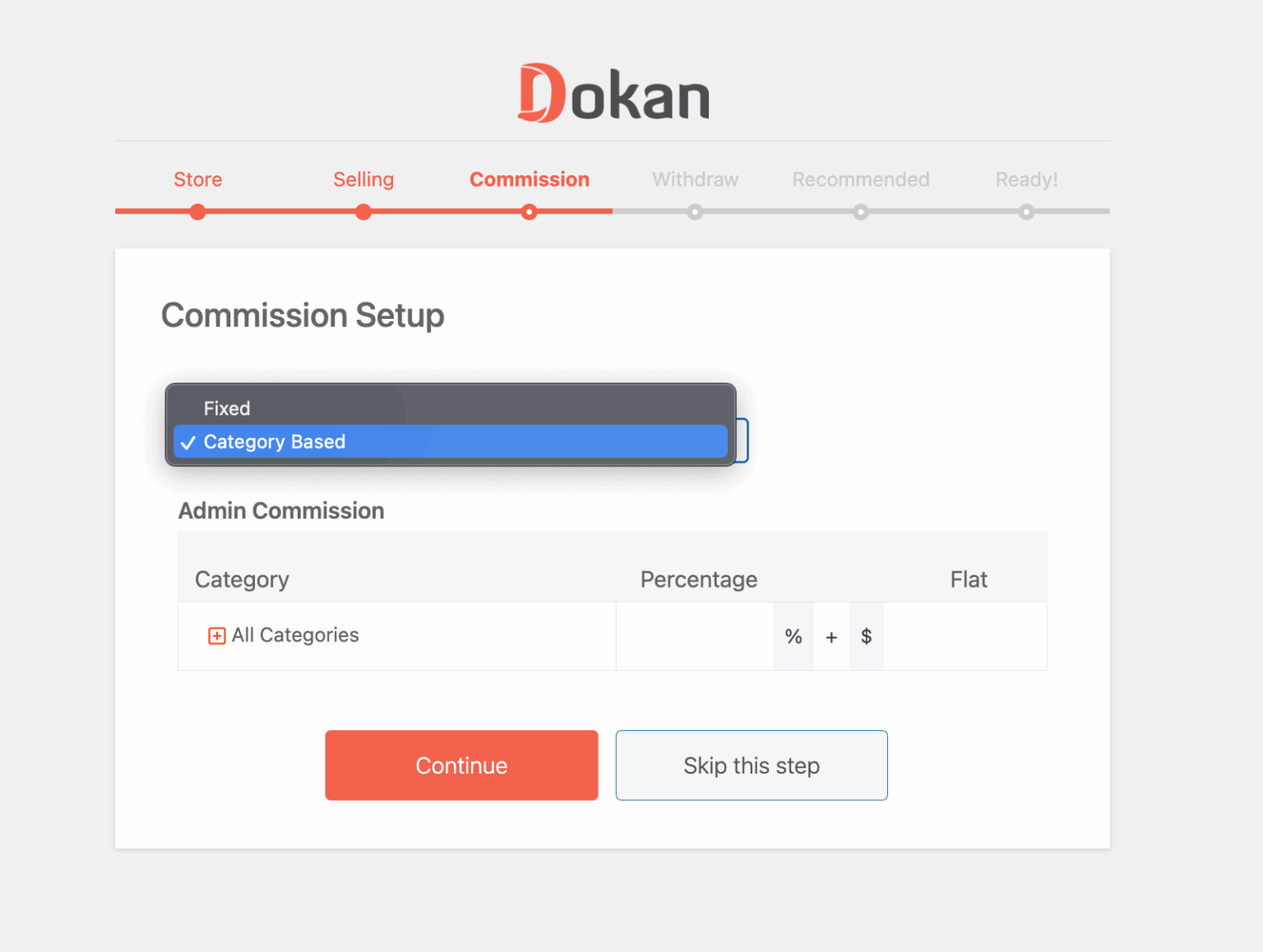The image size is (1263, 952).
Task: Switch to the Selling step
Action: [x=363, y=179]
